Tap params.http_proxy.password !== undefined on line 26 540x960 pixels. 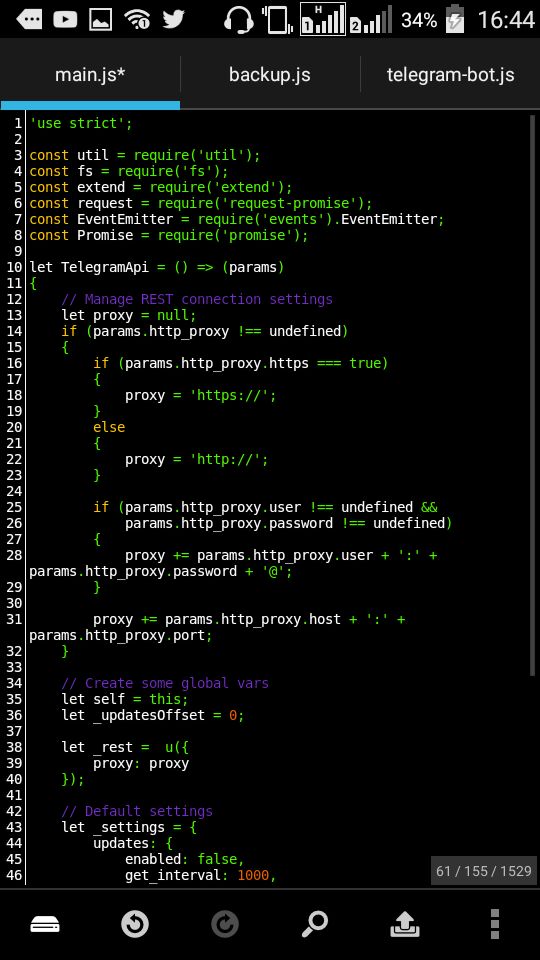[x=285, y=523]
